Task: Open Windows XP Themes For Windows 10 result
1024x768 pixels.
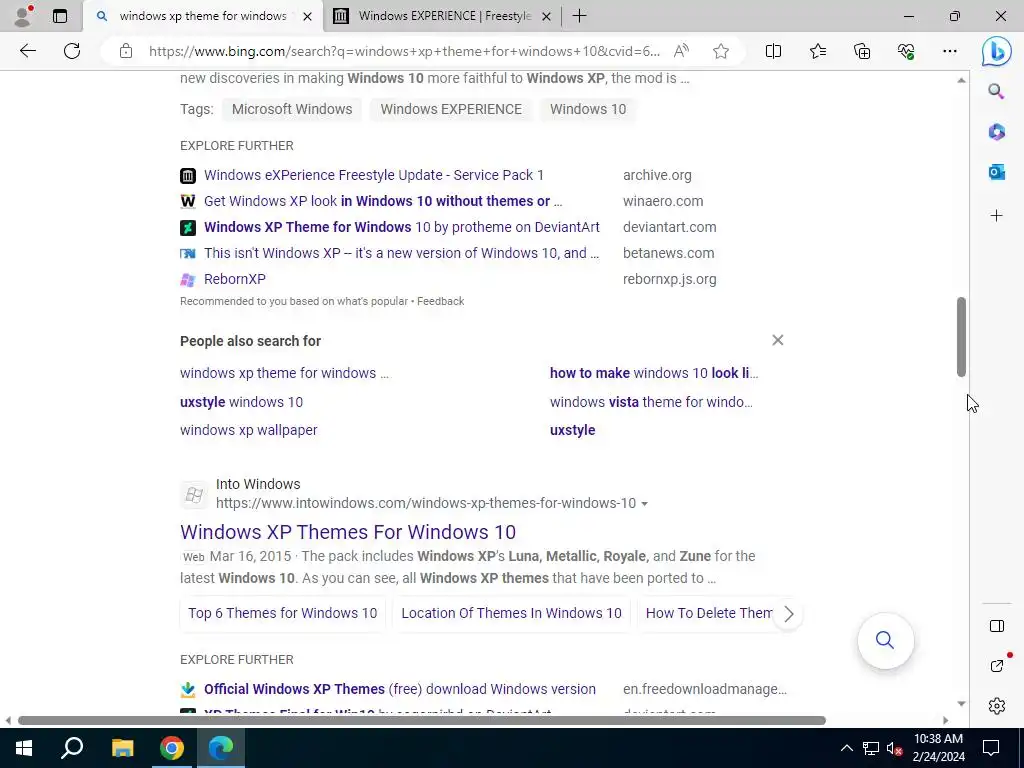Action: [x=348, y=532]
